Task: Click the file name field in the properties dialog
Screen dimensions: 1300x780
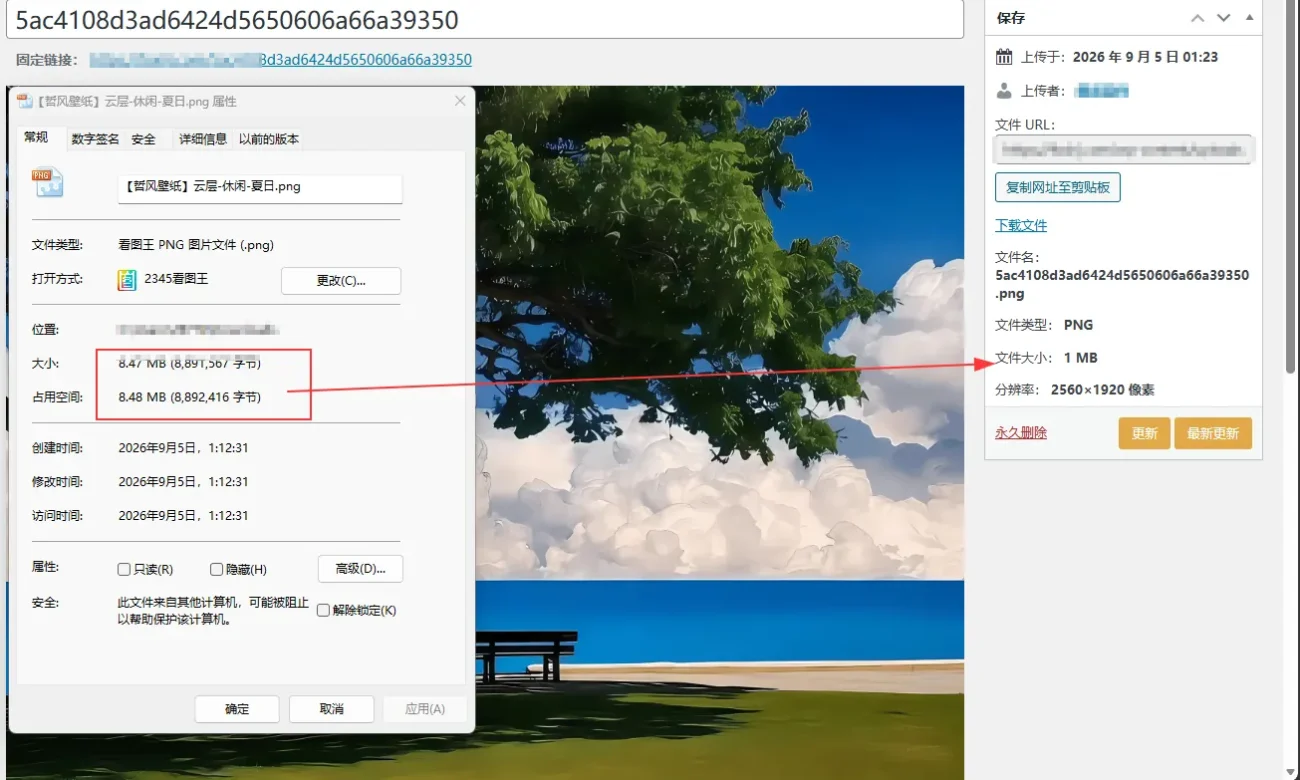Action: click(260, 187)
